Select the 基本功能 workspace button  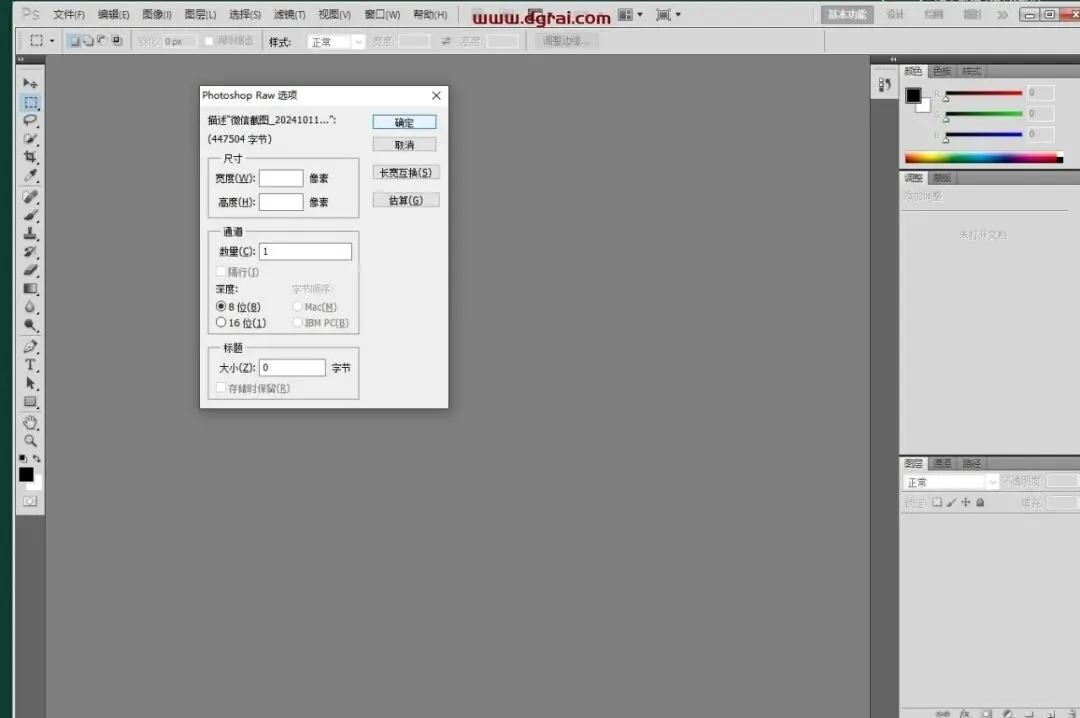coord(847,14)
